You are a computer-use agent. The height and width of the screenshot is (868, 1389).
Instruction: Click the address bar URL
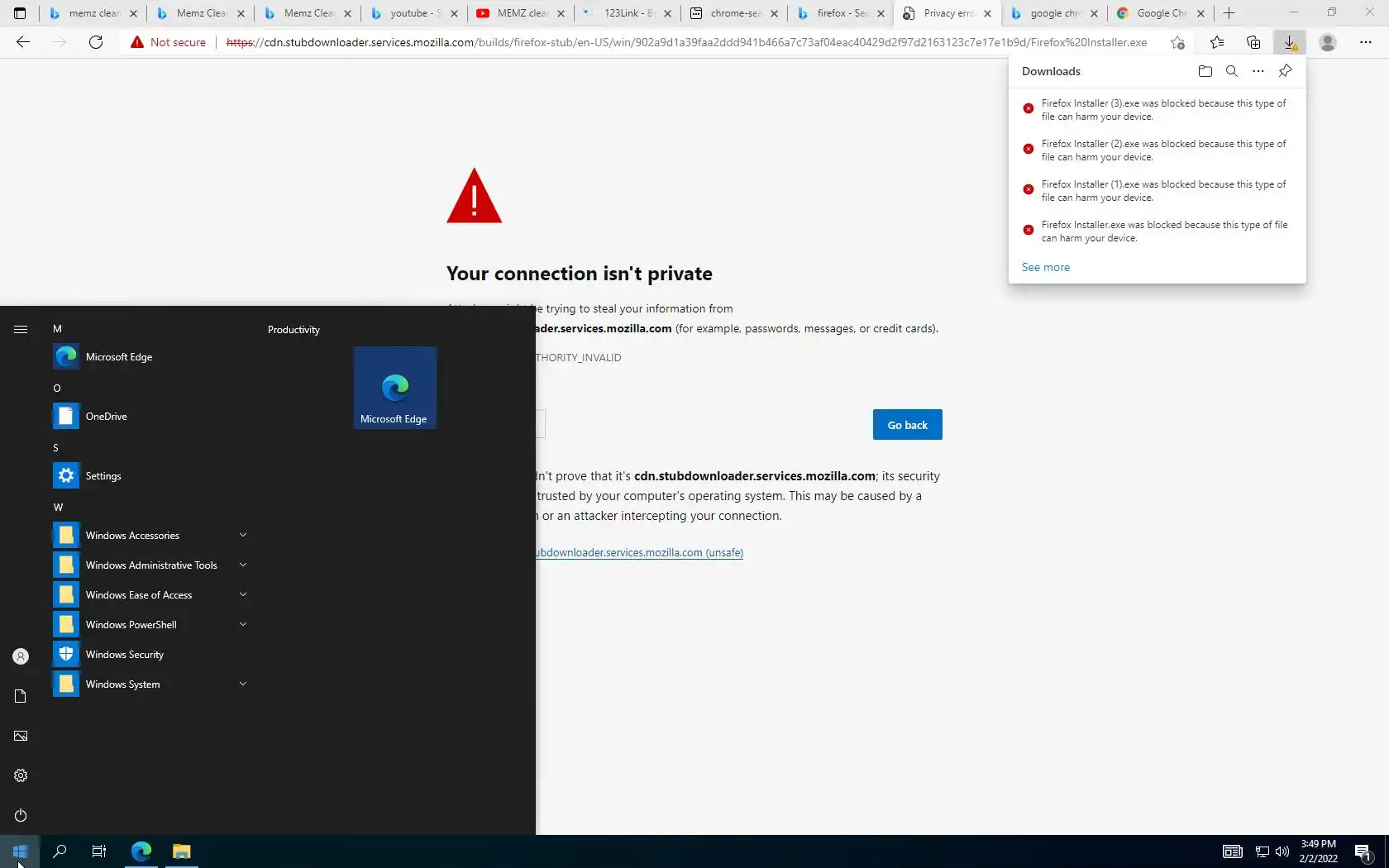pos(686,42)
